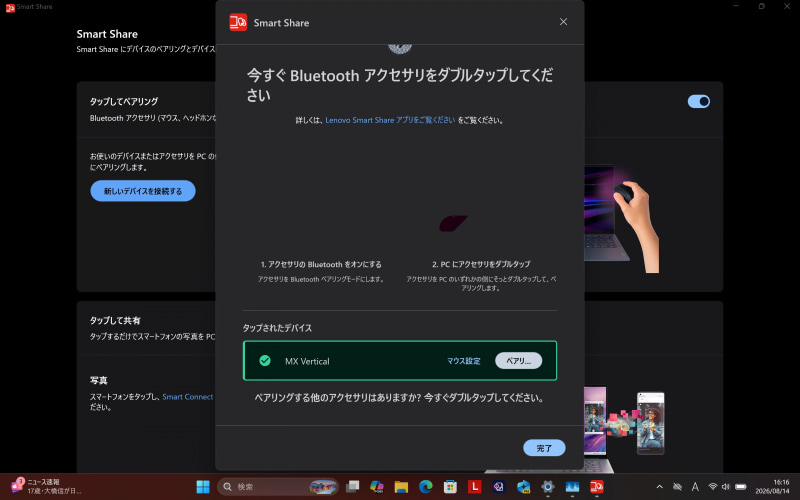The image size is (800, 500).
Task: Click the タップされたデバイス label
Action: (x=277, y=328)
